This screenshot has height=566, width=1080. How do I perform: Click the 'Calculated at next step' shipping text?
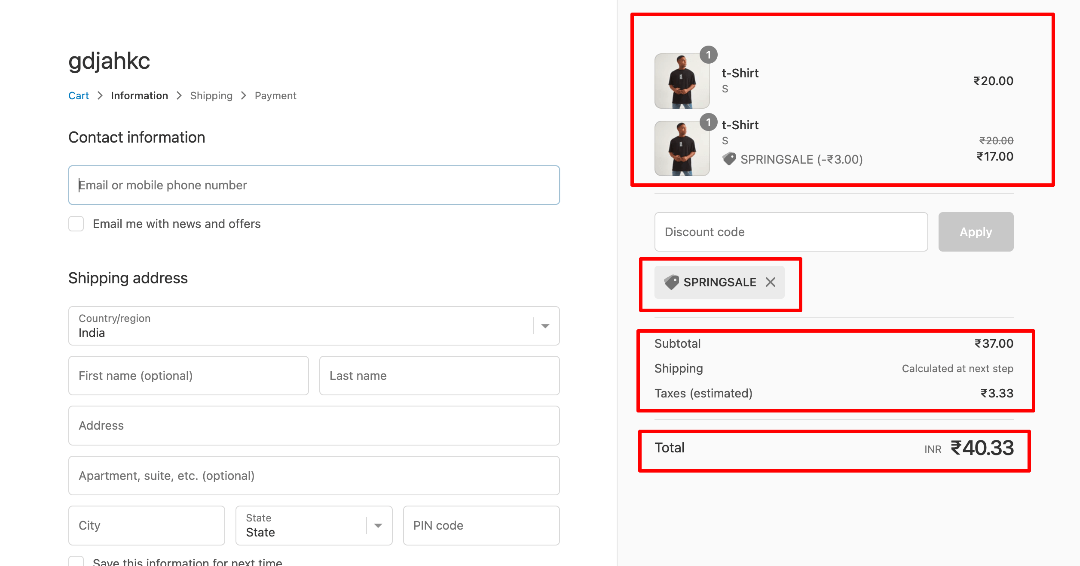pyautogui.click(x=957, y=369)
